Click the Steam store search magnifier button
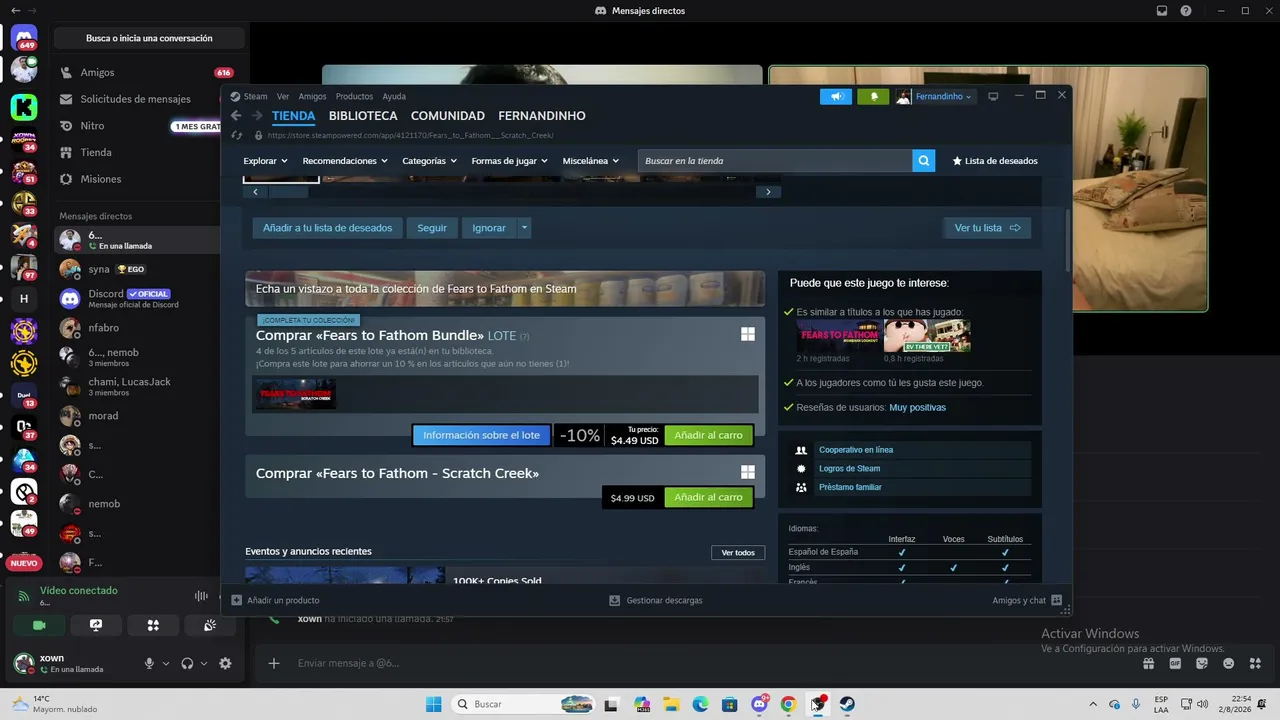This screenshot has height=720, width=1280. click(924, 161)
